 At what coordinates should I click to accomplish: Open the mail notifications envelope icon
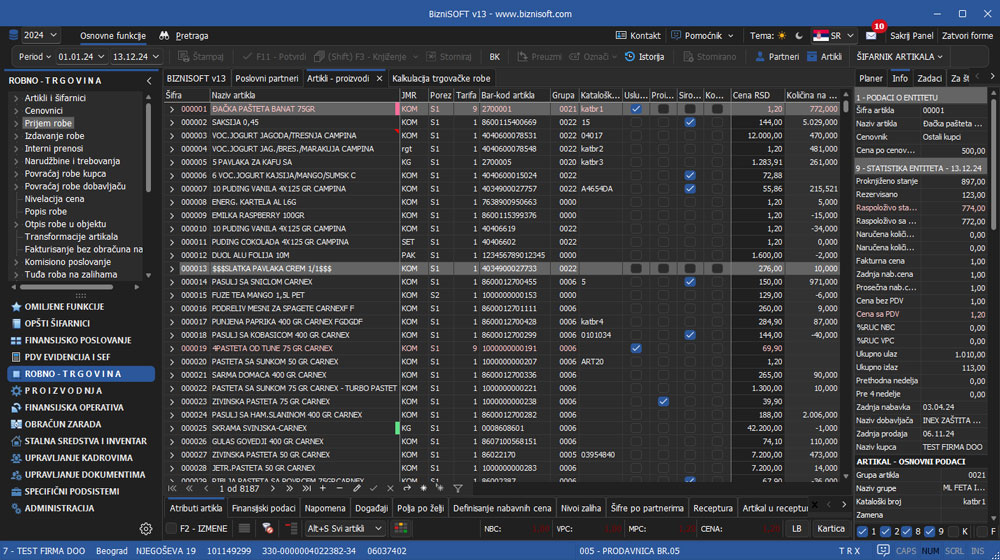click(x=871, y=36)
